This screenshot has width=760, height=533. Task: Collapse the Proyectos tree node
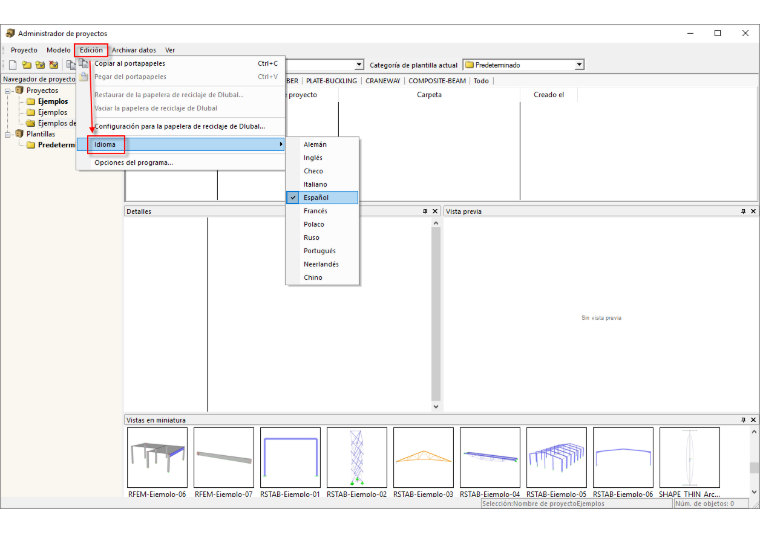[x=8, y=91]
